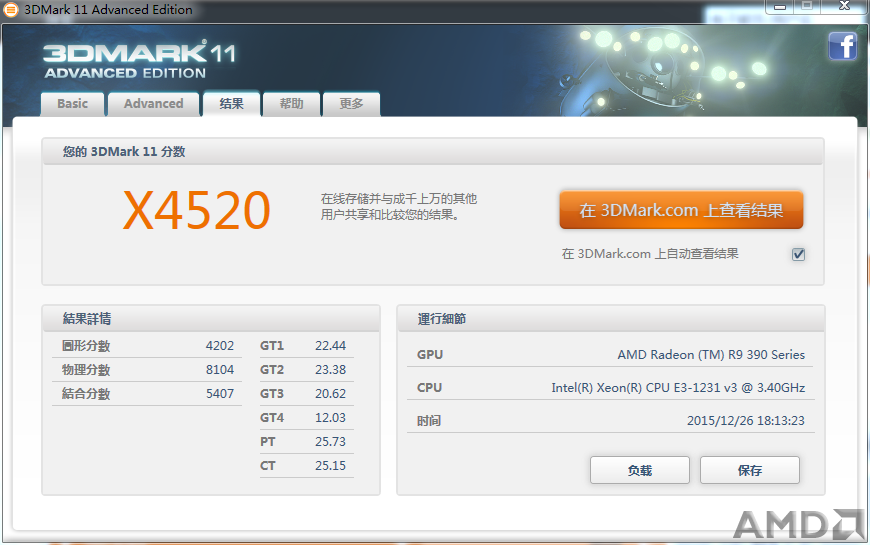Click CPU name Intel Xeon E3-1231 v3

click(x=678, y=388)
